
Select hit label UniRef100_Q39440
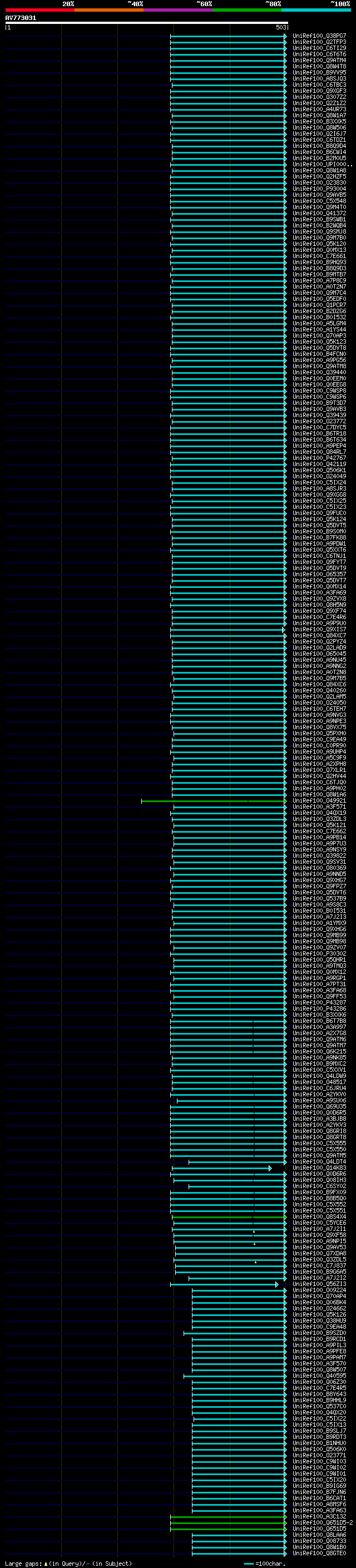[319, 373]
